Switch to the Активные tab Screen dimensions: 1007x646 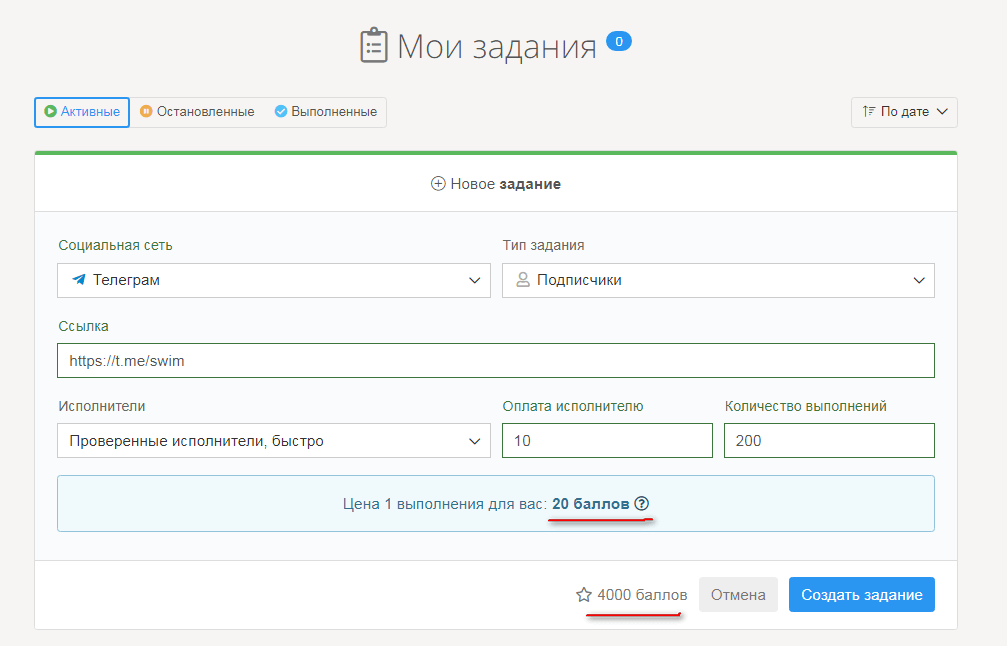pyautogui.click(x=82, y=112)
